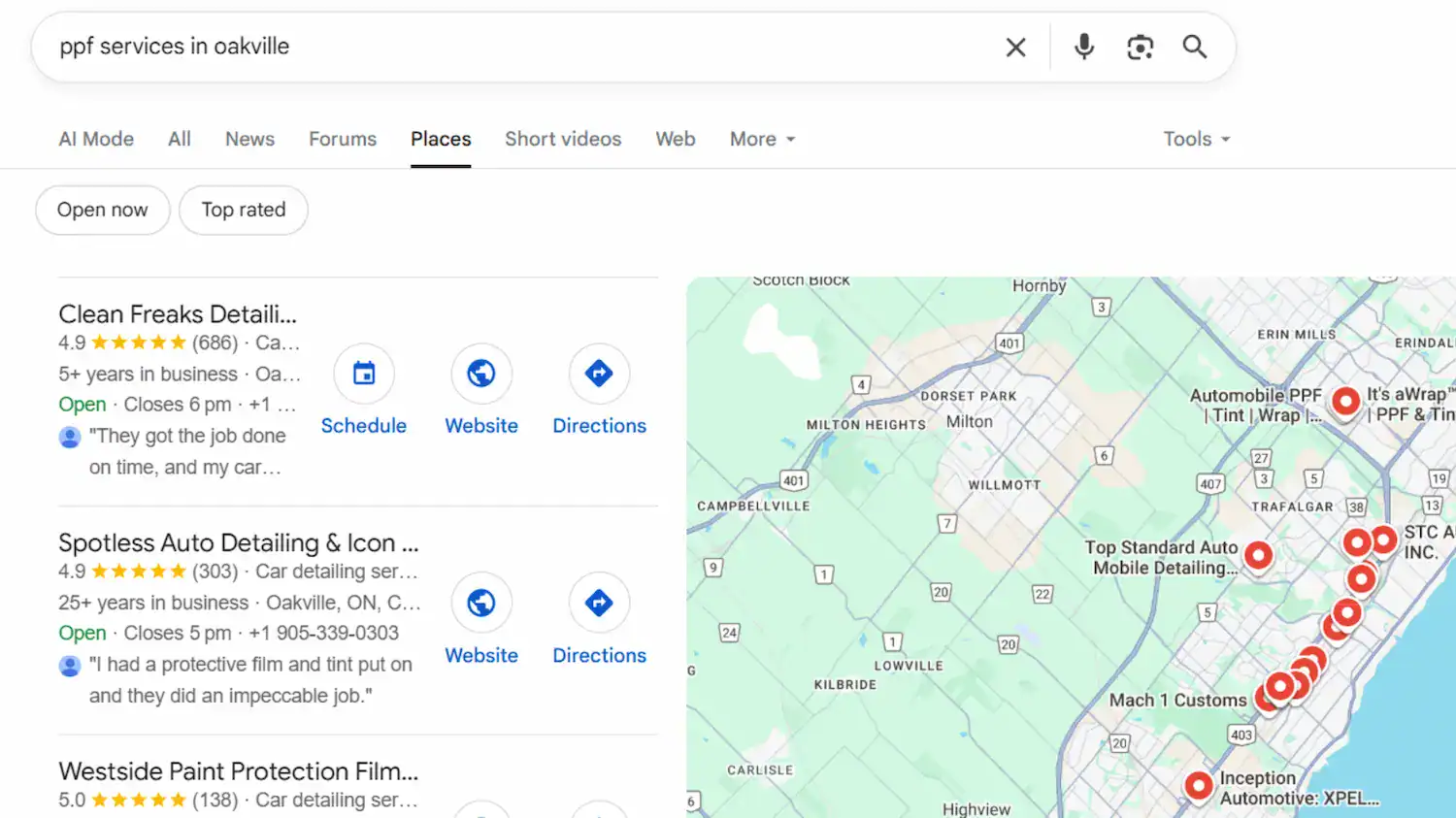1456x818 pixels.
Task: Click the Directions icon for Clean Freaks
Action: [x=599, y=374]
